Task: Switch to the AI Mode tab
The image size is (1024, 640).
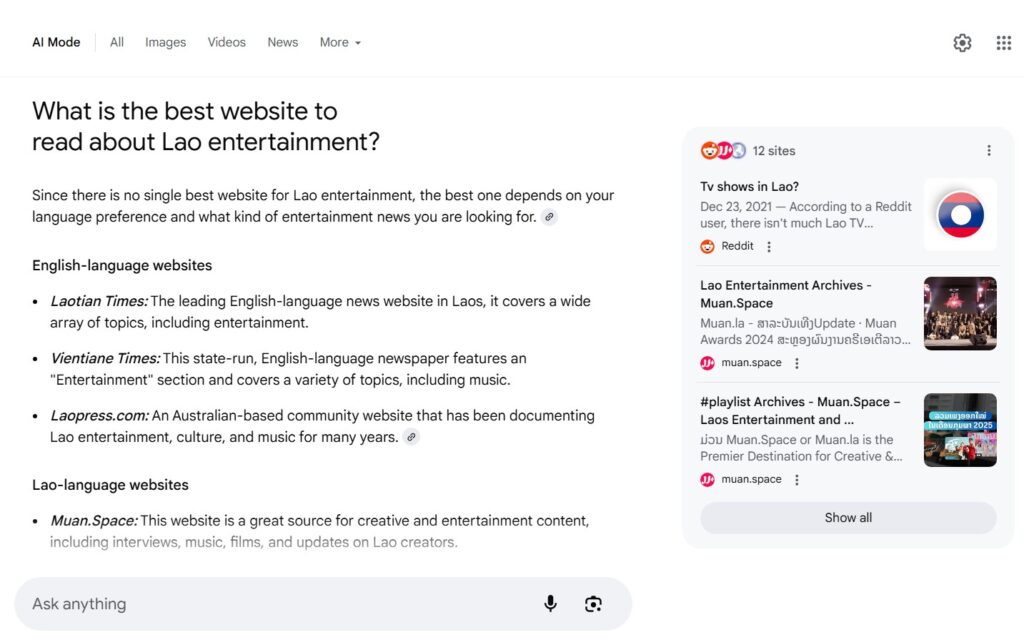Action: (56, 42)
